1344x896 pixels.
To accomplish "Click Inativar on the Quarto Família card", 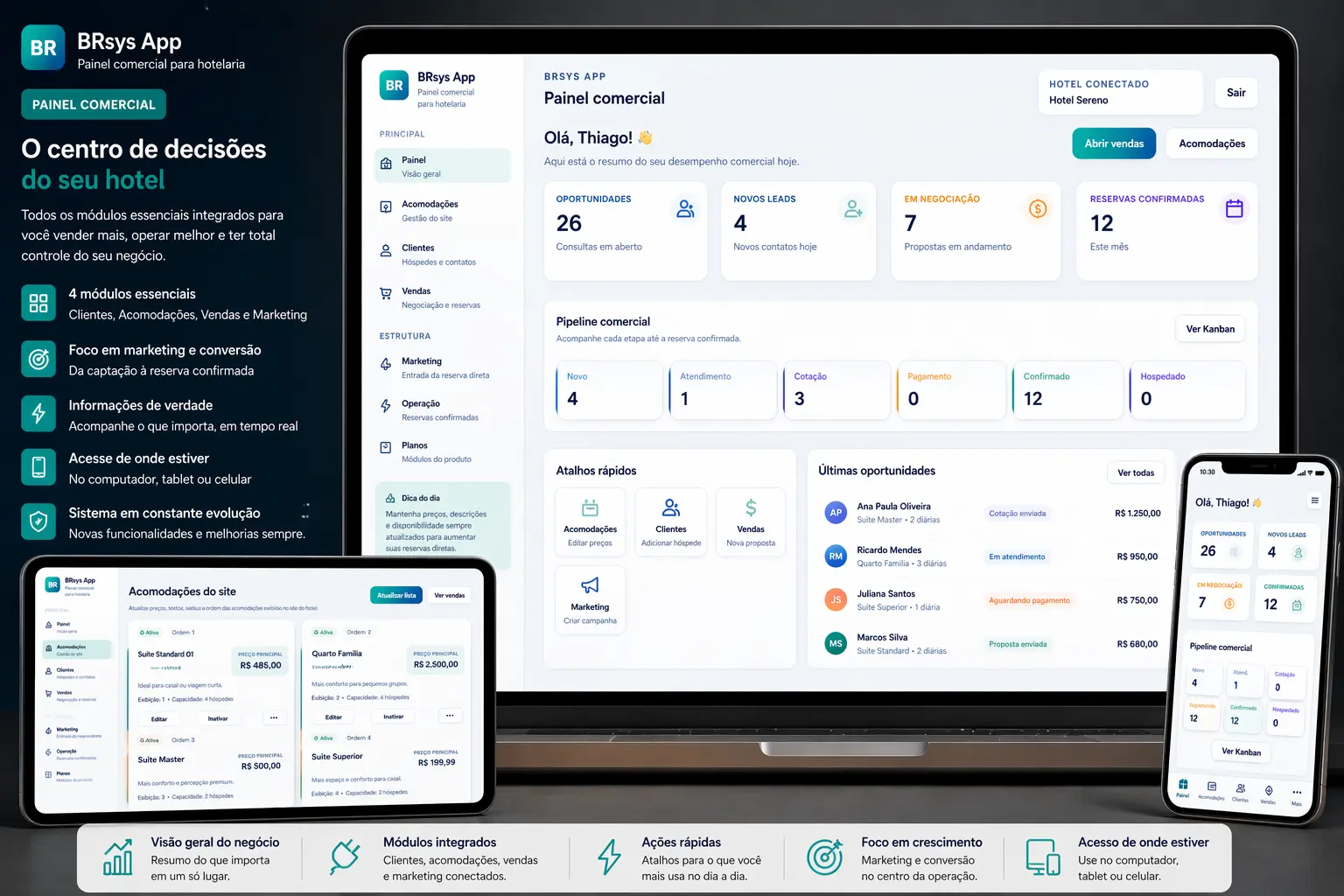I will coord(394,717).
